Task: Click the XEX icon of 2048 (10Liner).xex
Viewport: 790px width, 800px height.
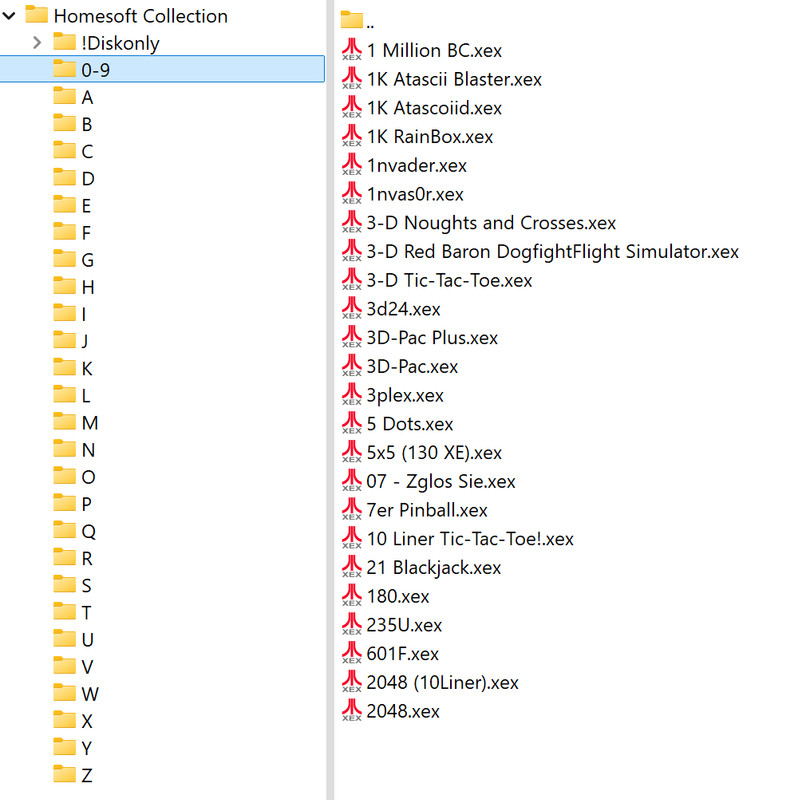Action: pyautogui.click(x=352, y=682)
